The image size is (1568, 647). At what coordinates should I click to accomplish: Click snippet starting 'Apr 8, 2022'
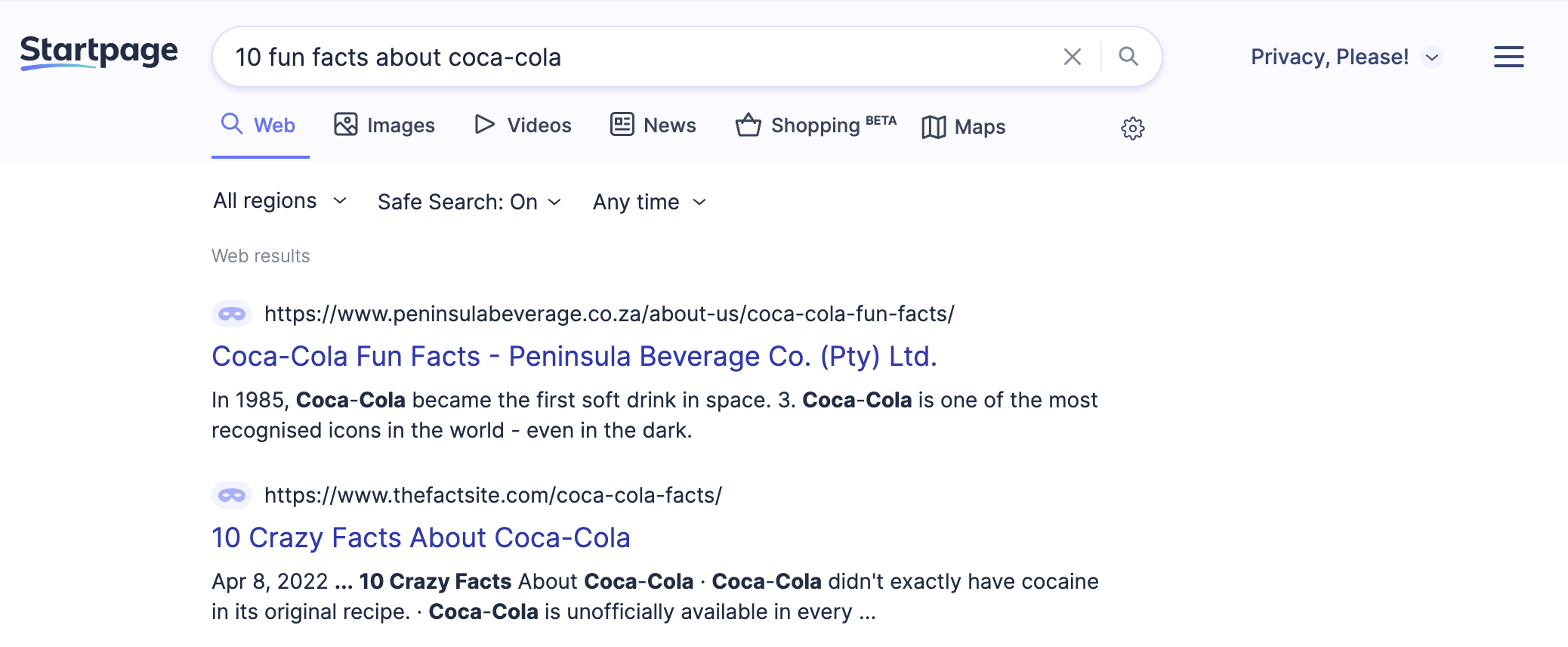click(655, 596)
